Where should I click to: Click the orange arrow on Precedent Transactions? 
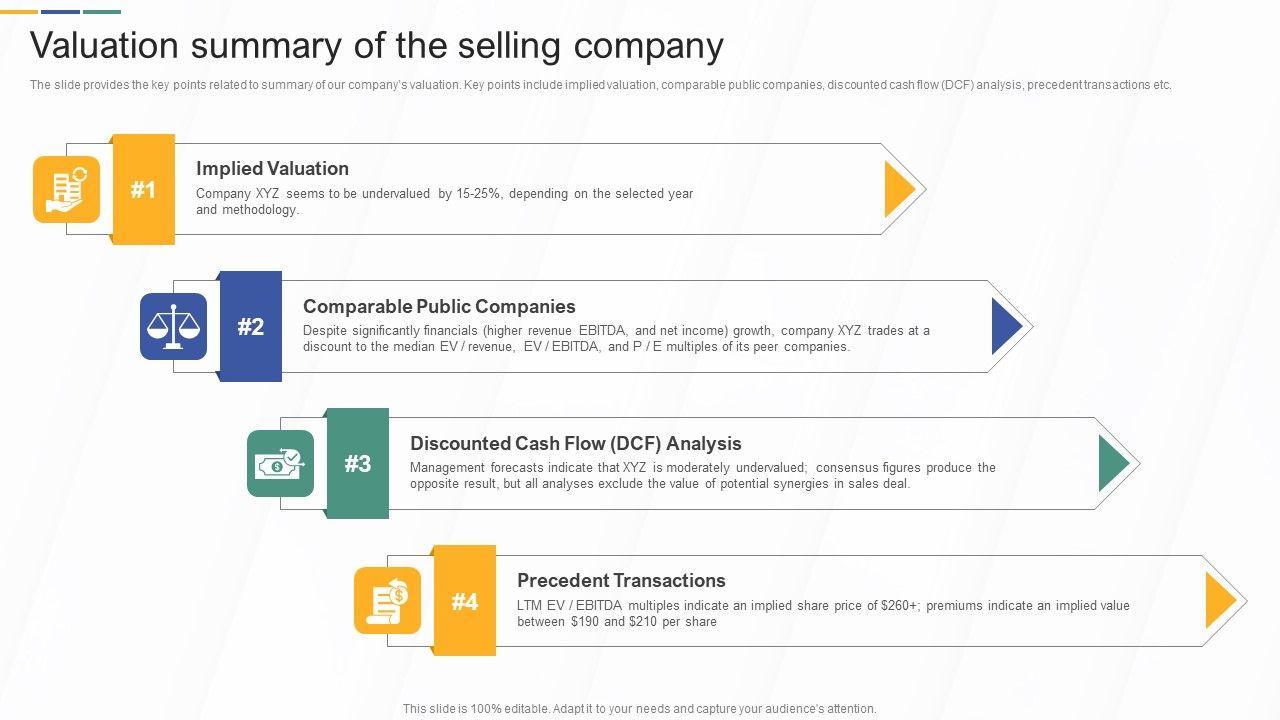(1219, 601)
